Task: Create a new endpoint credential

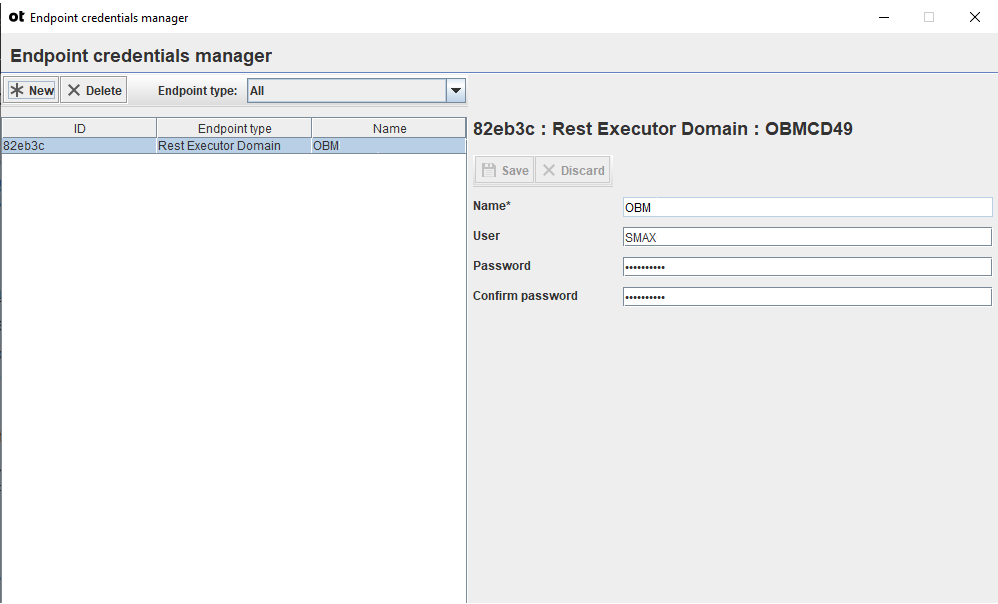Action: tap(31, 89)
